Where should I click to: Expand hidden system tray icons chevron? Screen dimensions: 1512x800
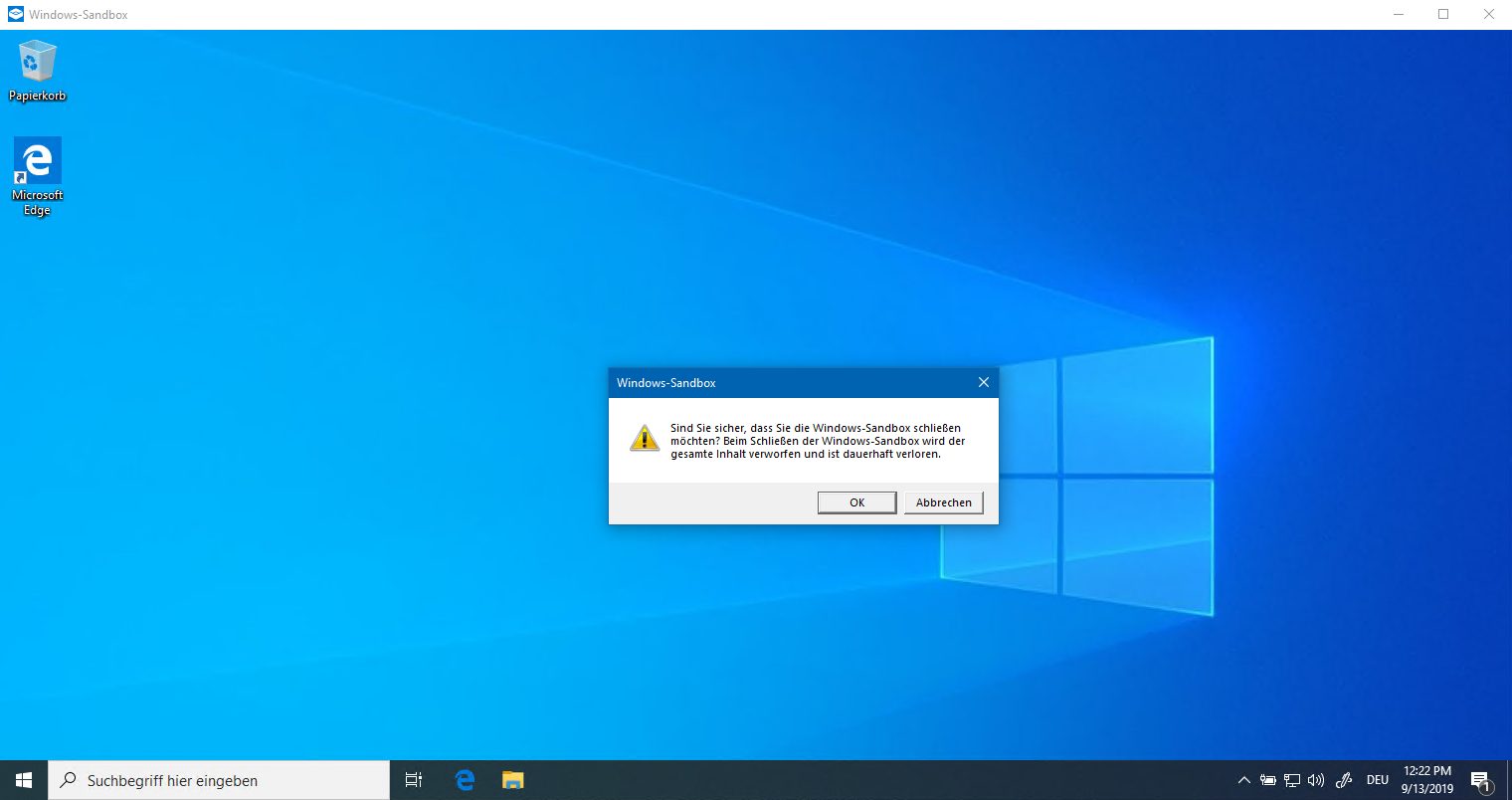coord(1243,780)
